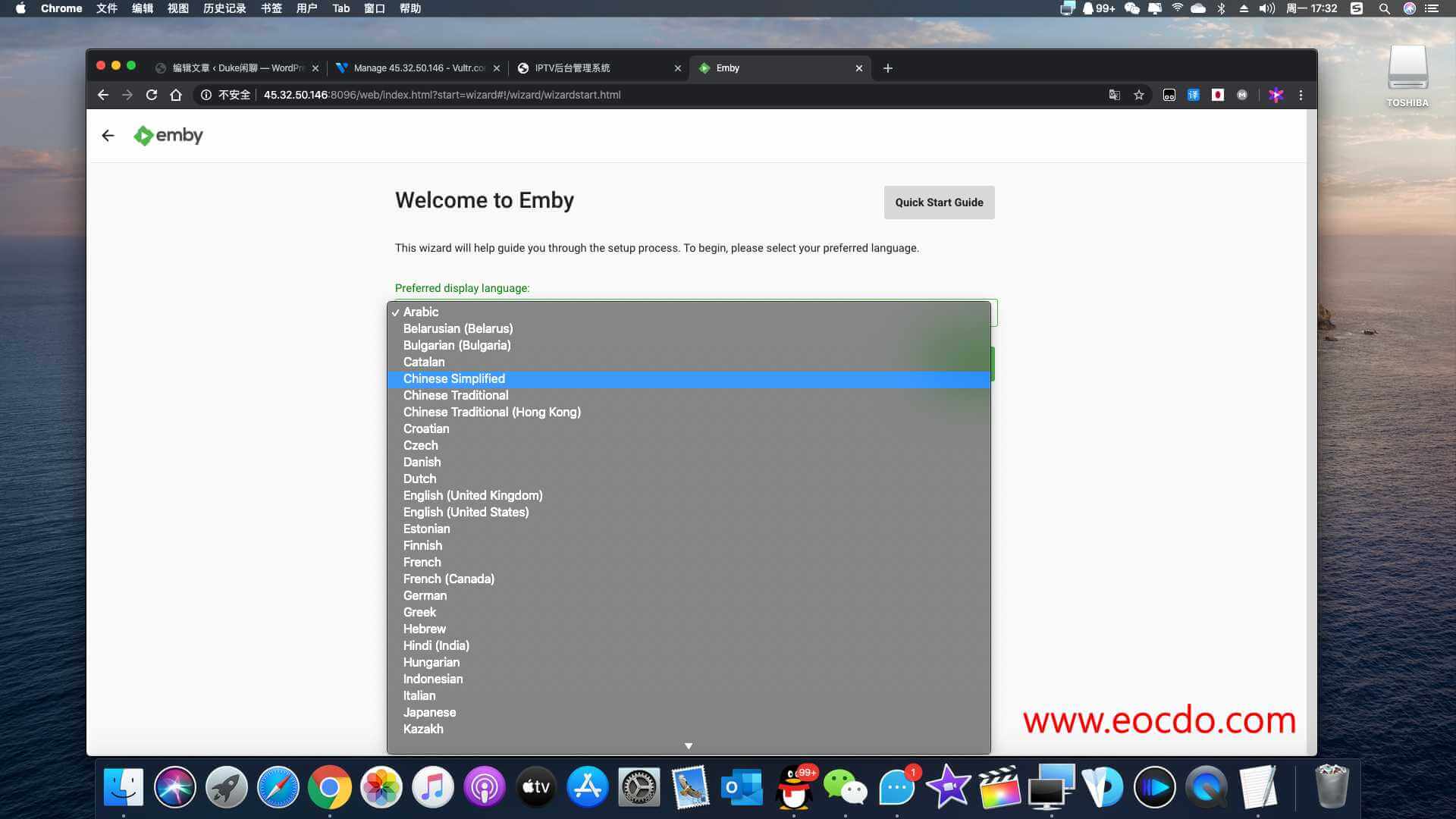Select Kazakh language option
This screenshot has width=1456, height=819.
689,729
